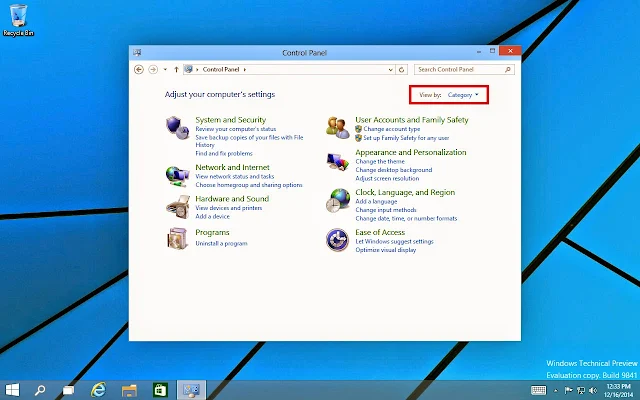Click Change the theme
Screen dimensions: 640x400
click(380, 161)
